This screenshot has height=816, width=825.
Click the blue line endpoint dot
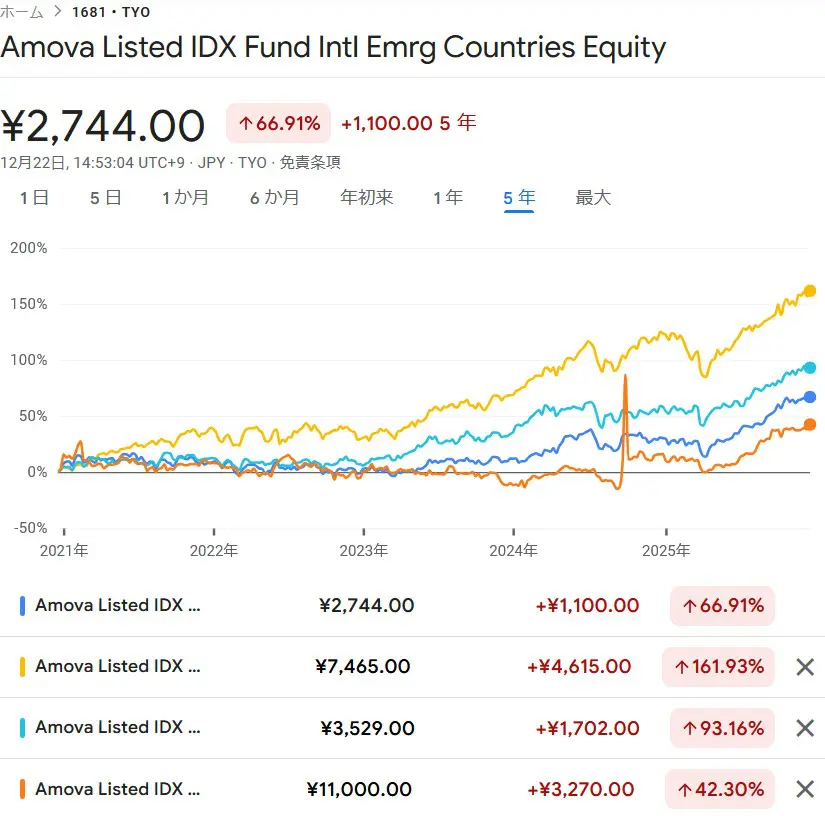coord(810,397)
